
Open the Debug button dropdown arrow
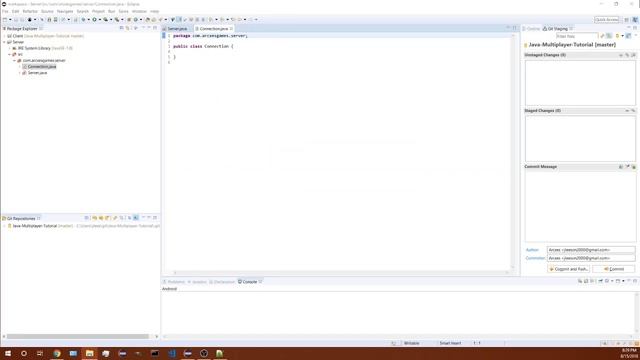(x=89, y=20)
